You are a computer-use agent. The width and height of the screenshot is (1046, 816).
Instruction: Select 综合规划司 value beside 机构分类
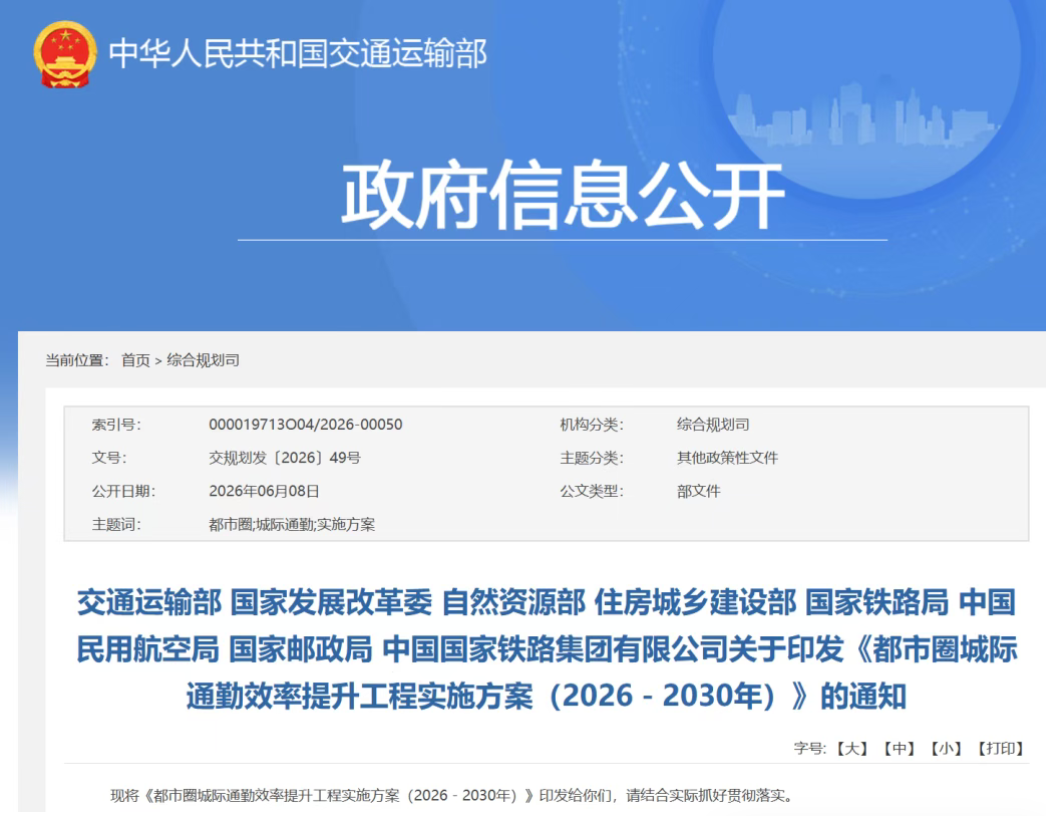pyautogui.click(x=713, y=424)
